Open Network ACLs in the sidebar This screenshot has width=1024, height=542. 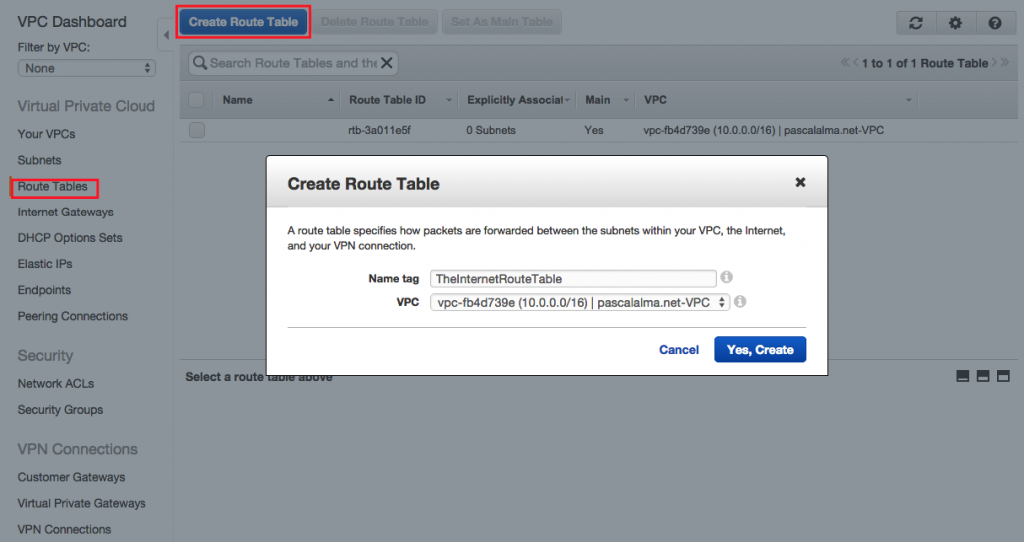click(56, 383)
